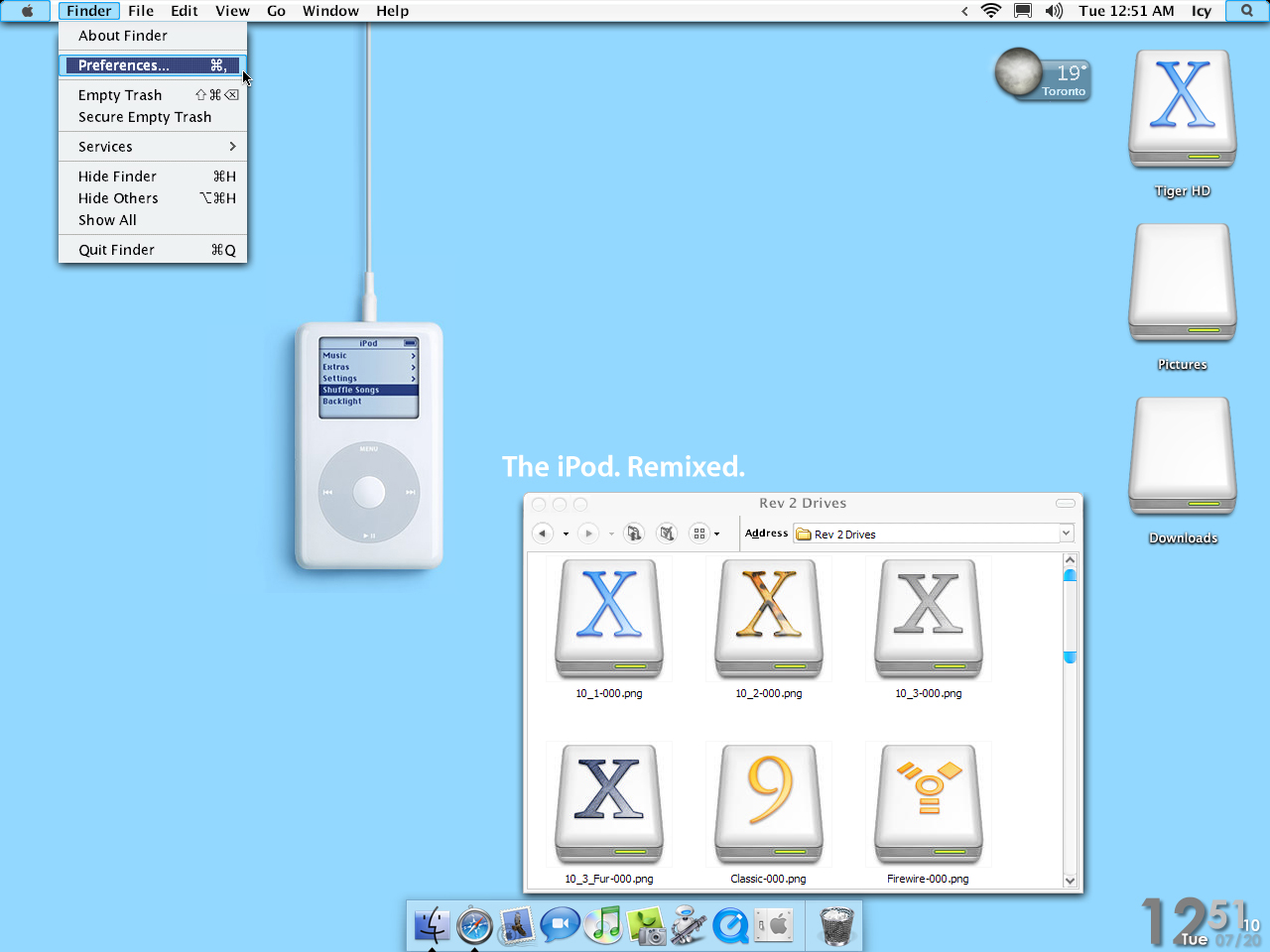
Task: Expand the Services submenu
Action: (x=153, y=147)
